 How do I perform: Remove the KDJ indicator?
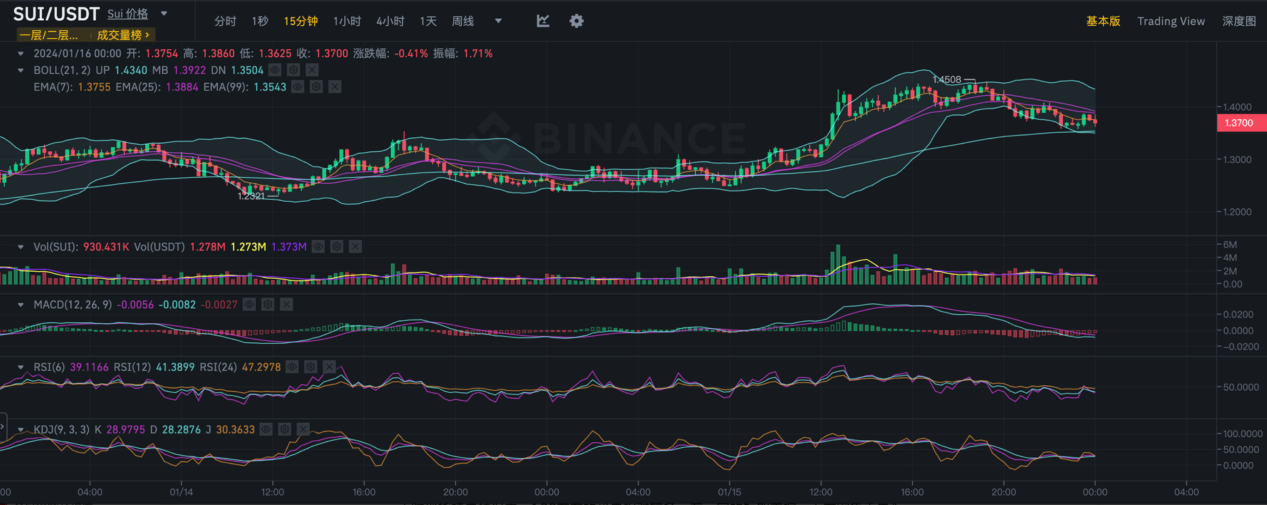(x=304, y=429)
